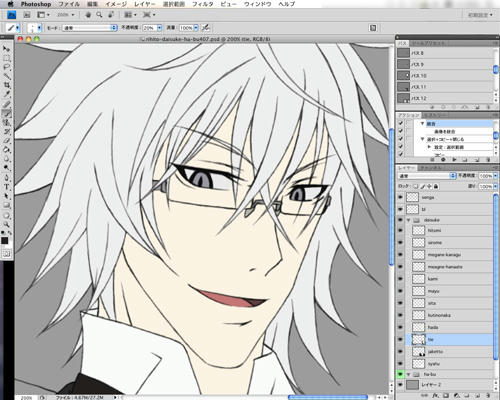Toggle visibility of the hitomi layer
The image size is (500, 400).
(x=400, y=230)
